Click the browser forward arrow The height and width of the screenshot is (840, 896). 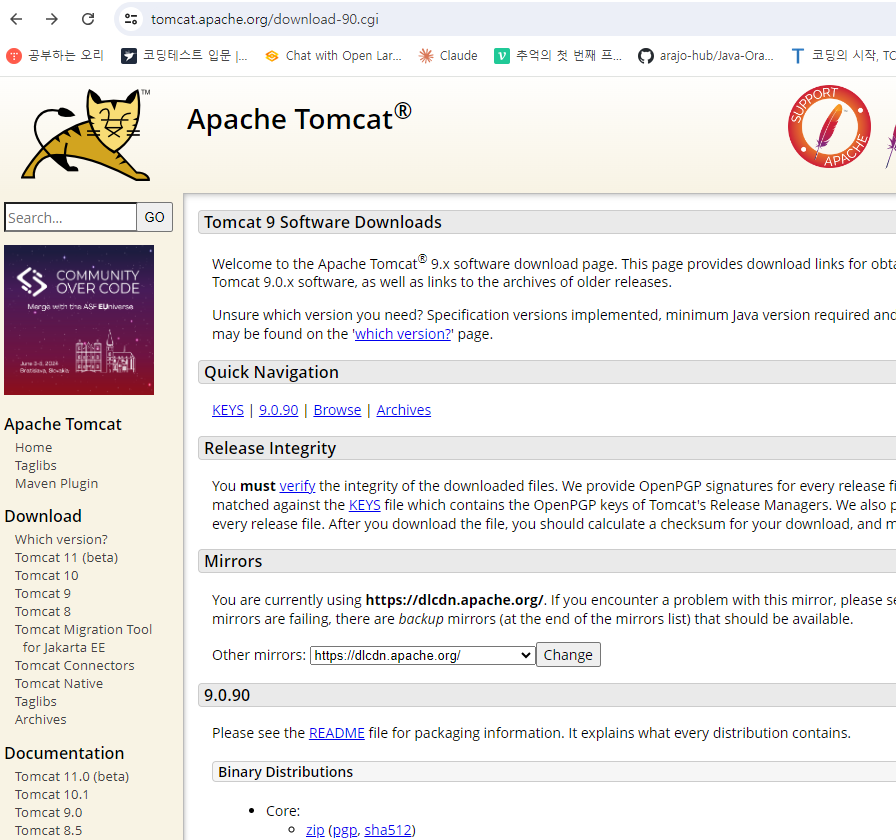point(52,19)
